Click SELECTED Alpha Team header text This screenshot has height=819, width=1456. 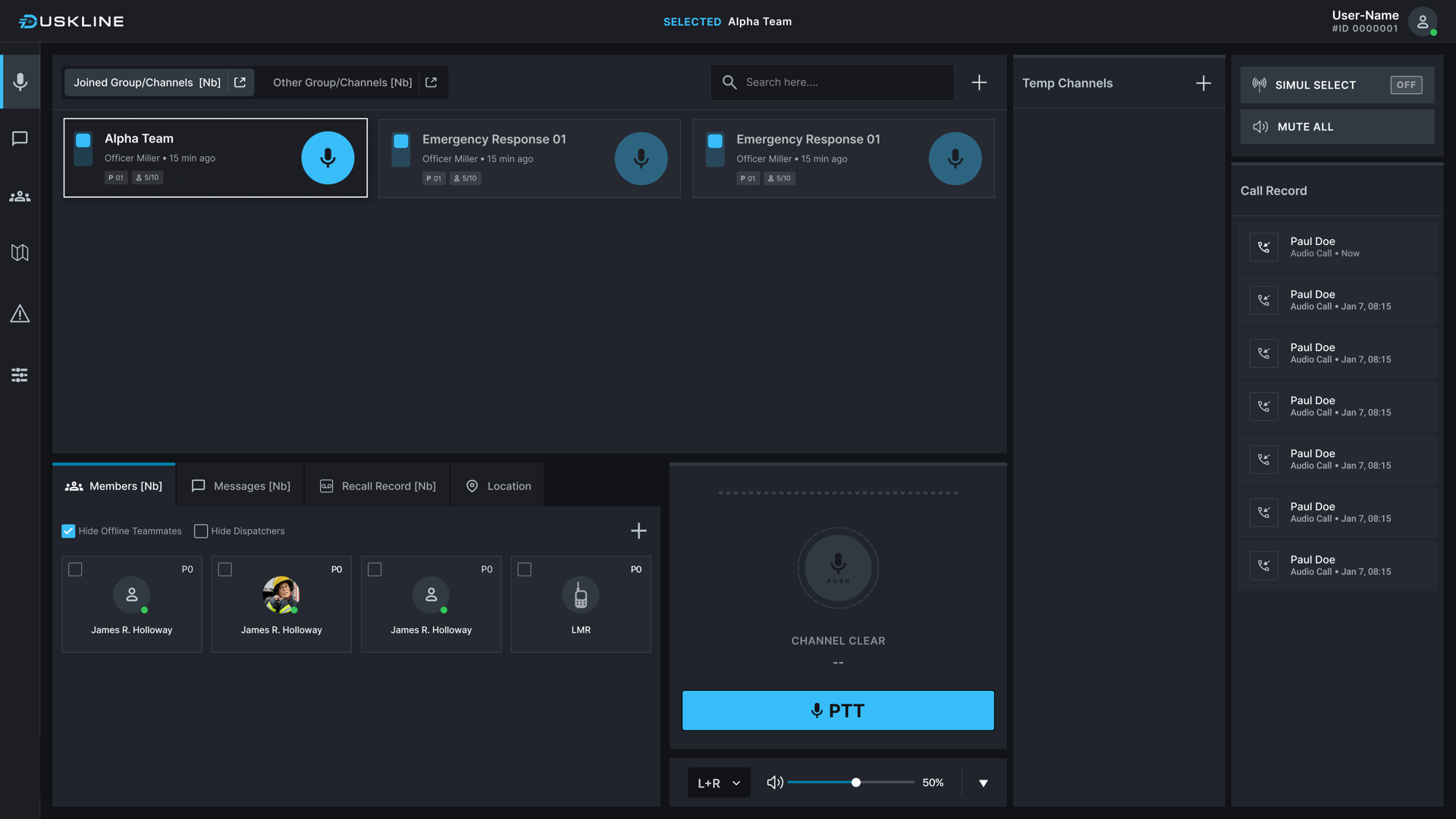tap(727, 21)
